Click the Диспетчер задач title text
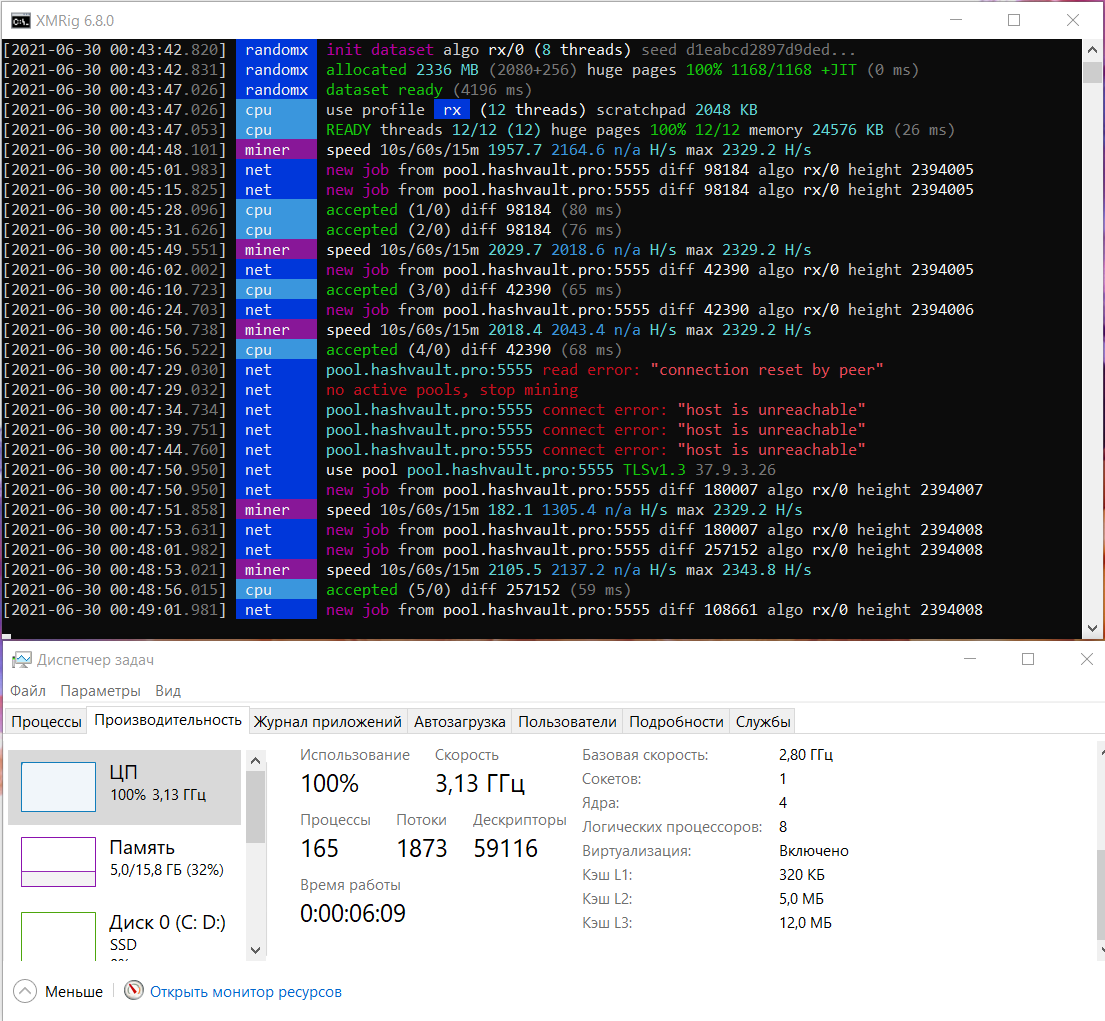This screenshot has width=1105, height=1021. (x=95, y=660)
